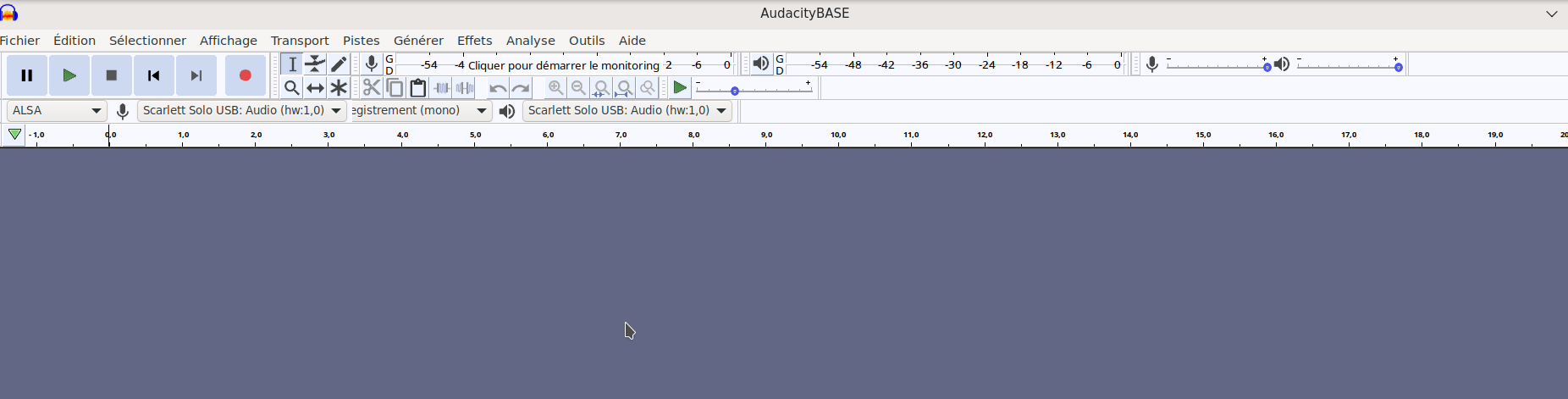
Task: Click the Play-at-speed green button
Action: point(680,87)
